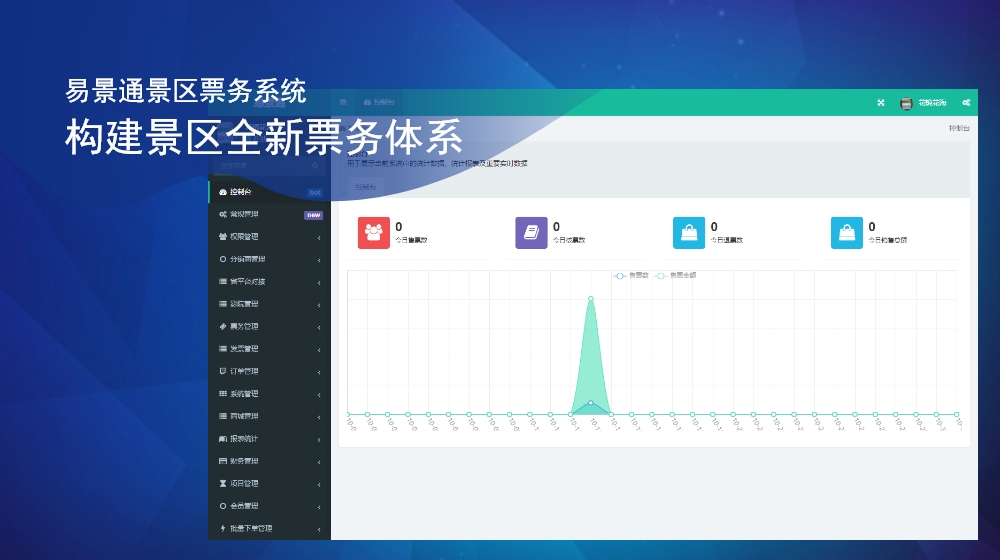Open the 平台对接 sidebar menu label
Viewport: 1000px width, 560px height.
tap(247, 281)
